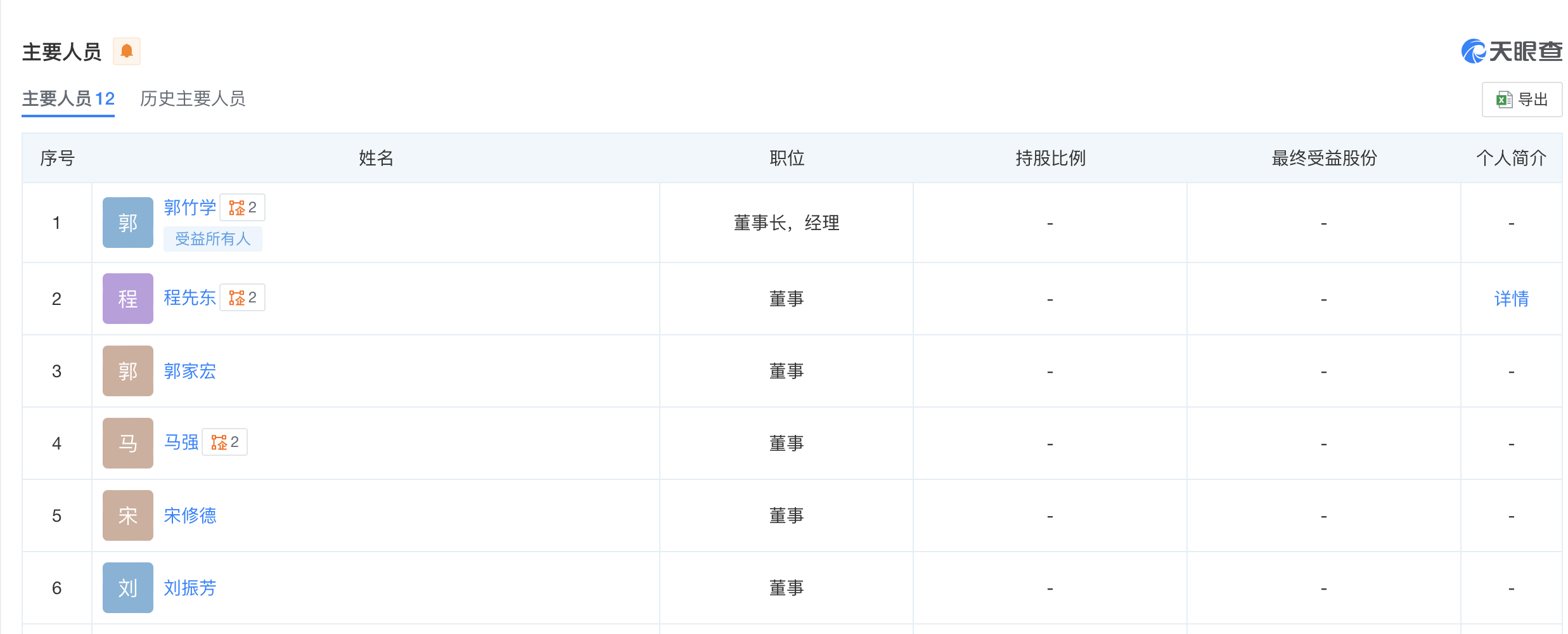This screenshot has height=634, width=1568.
Task: Open 郭家宏's profile link
Action: point(190,371)
